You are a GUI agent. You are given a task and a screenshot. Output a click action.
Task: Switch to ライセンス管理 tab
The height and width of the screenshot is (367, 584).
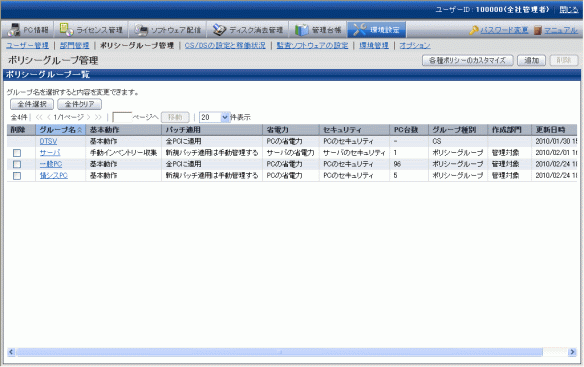point(91,30)
